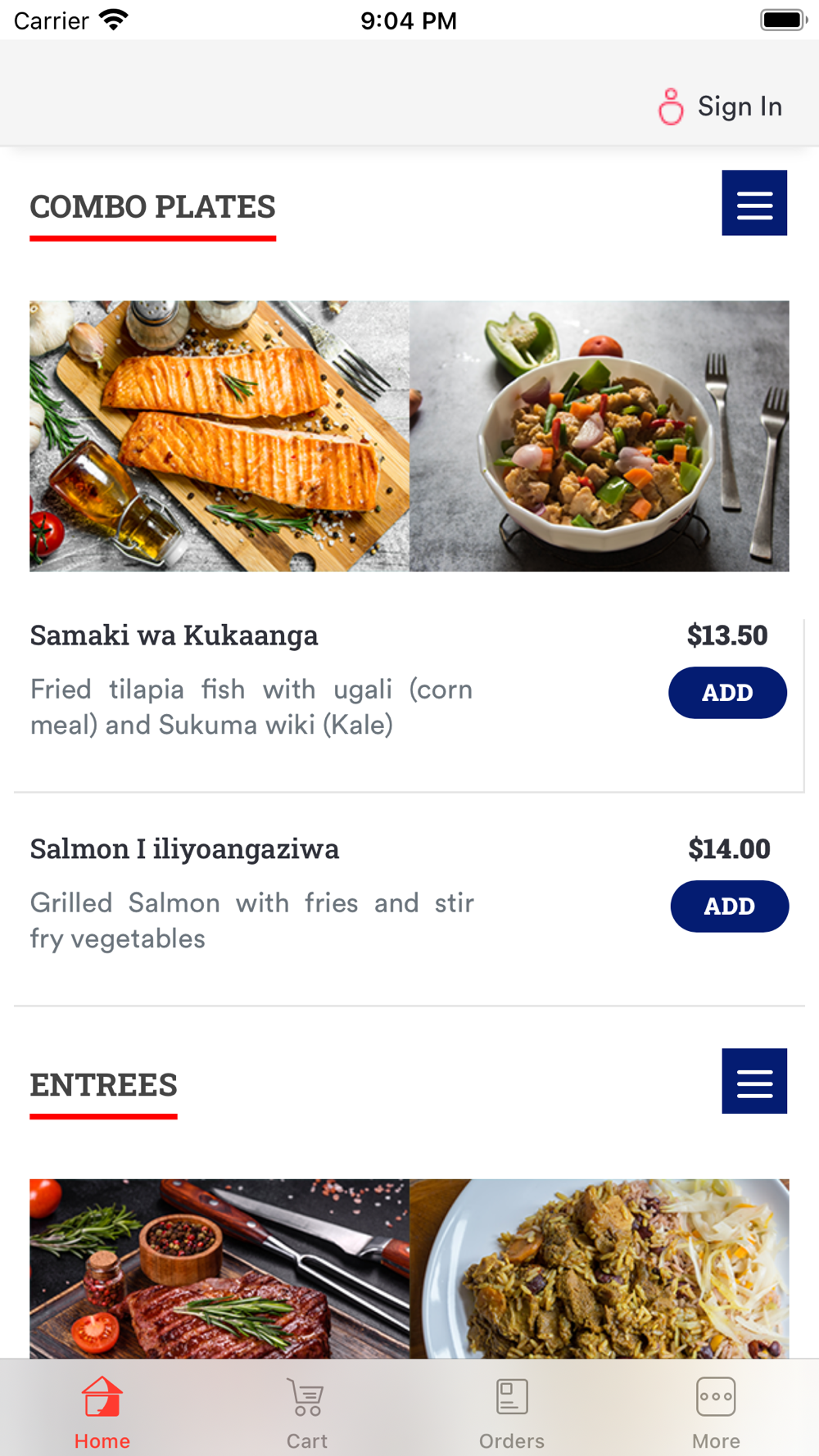Open the Salmon I iliyoangaziwa item title
Viewport: 819px width, 1456px height.
[184, 849]
